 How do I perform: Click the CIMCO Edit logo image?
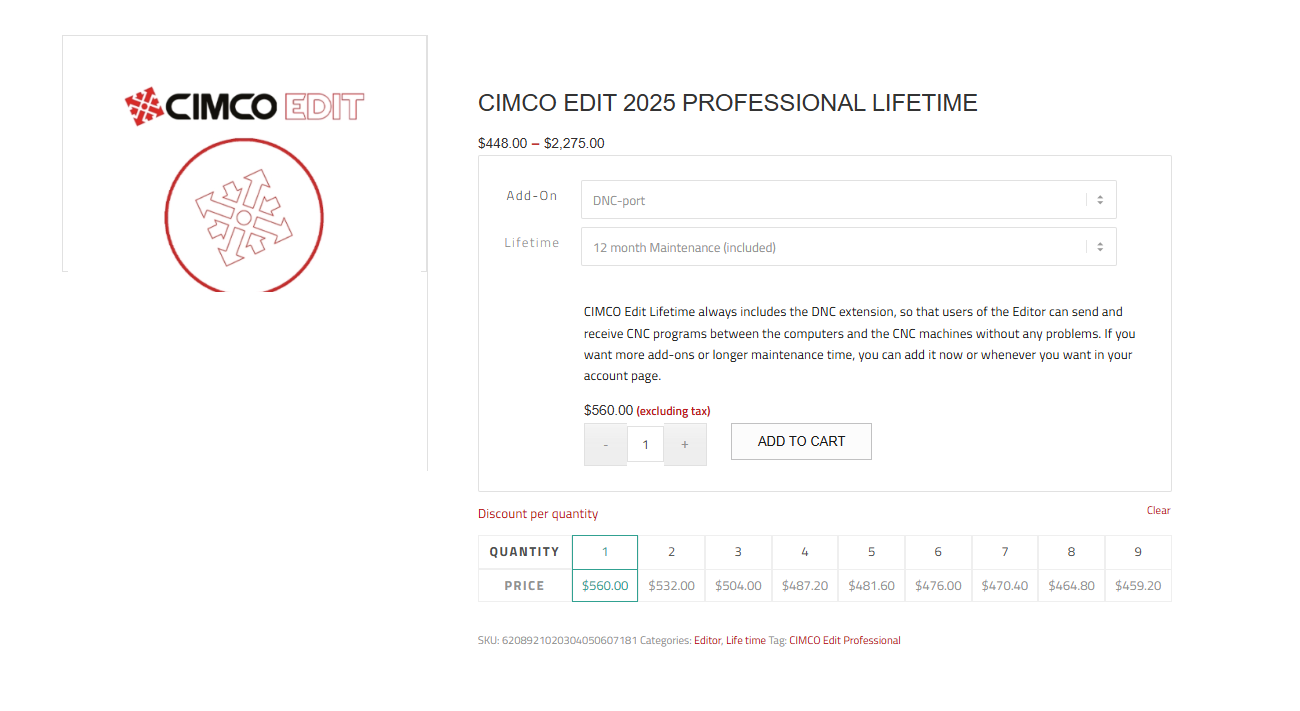244,106
